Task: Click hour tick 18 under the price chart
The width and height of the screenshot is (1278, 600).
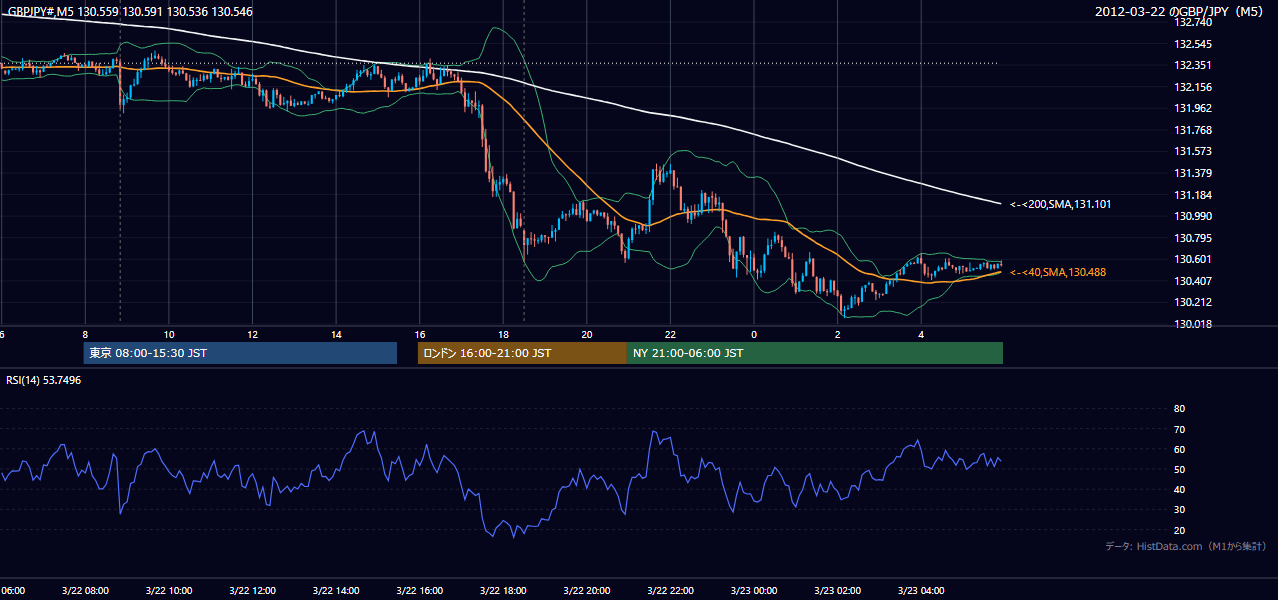Action: [x=503, y=334]
